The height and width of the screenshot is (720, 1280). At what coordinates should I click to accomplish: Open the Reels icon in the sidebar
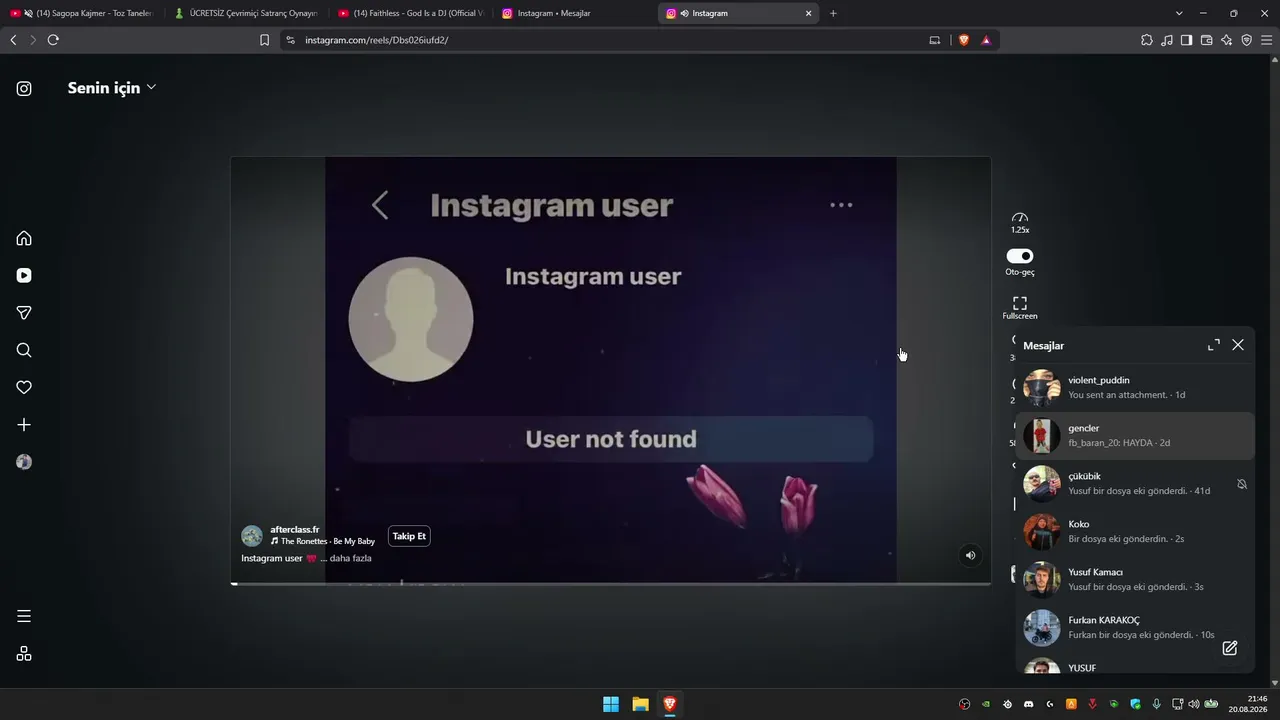pyautogui.click(x=24, y=276)
